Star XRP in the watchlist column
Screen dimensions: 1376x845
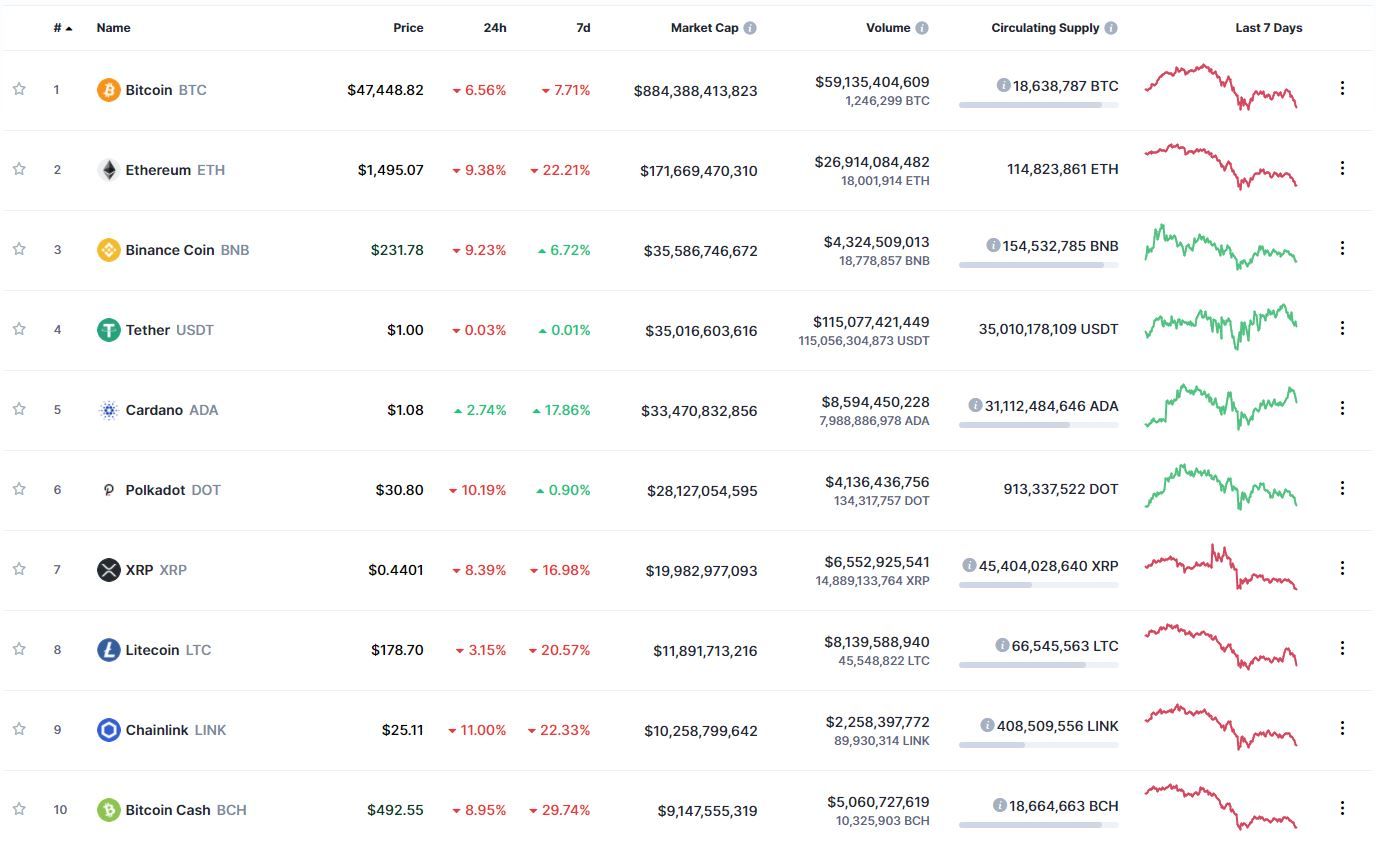pos(19,569)
